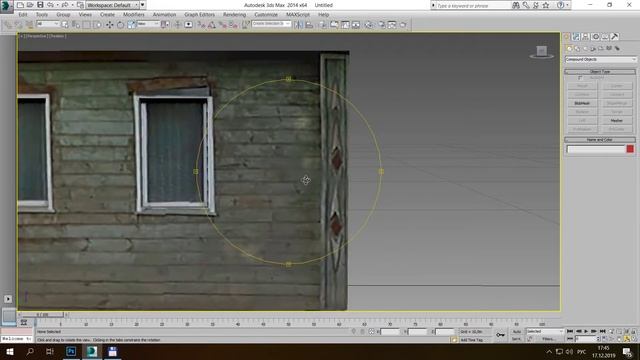Open the Select by Name dialog
Viewport: 640px width, 360px height.
point(76,25)
